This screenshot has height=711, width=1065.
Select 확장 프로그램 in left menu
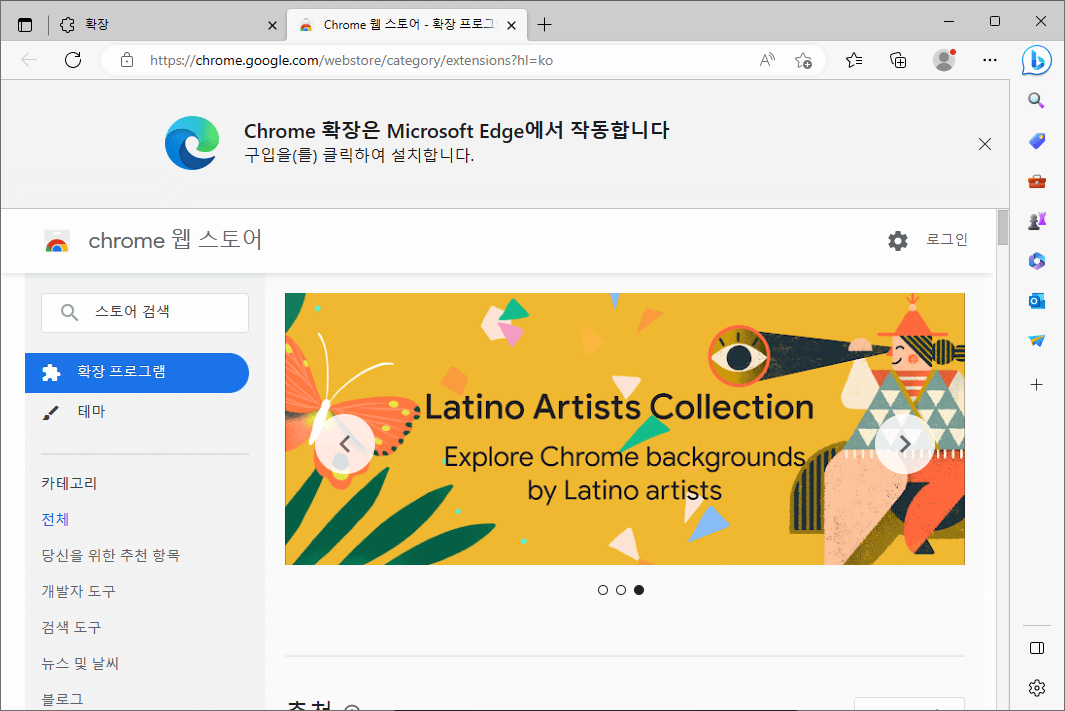[x=137, y=372]
